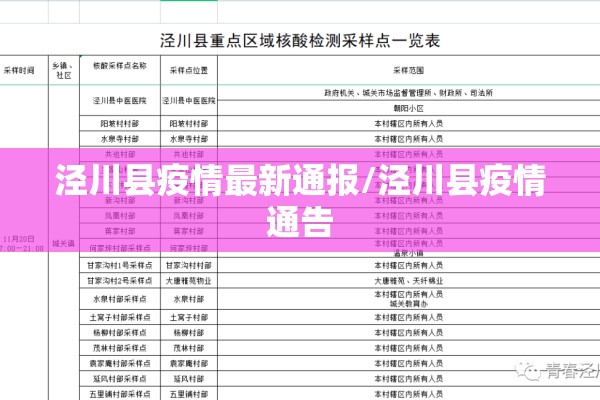This screenshot has height=400, width=600.
Task: Click the cell listing 政府机关、城关市场监督管理所、财政所、司法所
Action: [x=409, y=93]
